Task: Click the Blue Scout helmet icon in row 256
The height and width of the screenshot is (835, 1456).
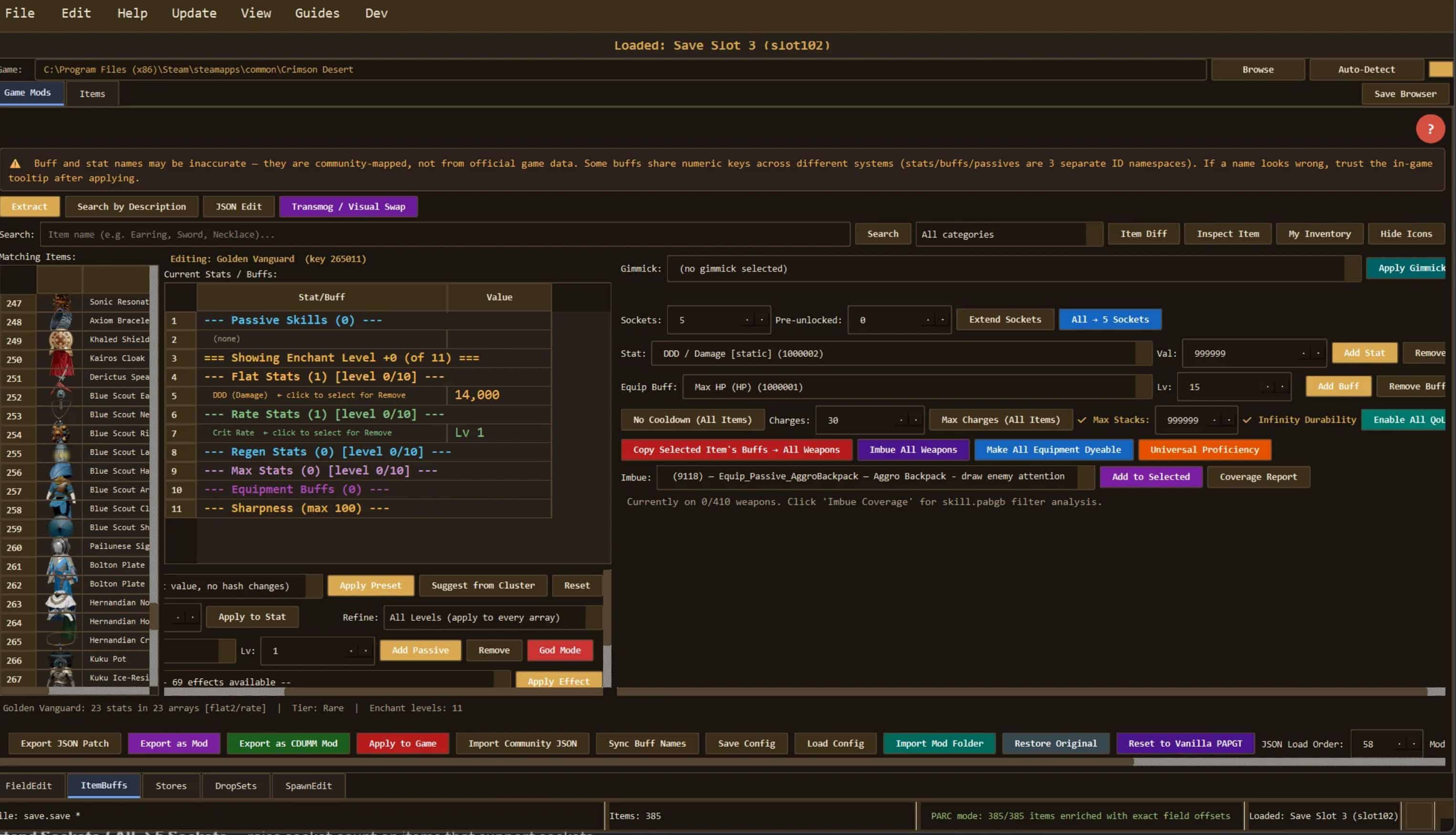Action: tap(60, 472)
